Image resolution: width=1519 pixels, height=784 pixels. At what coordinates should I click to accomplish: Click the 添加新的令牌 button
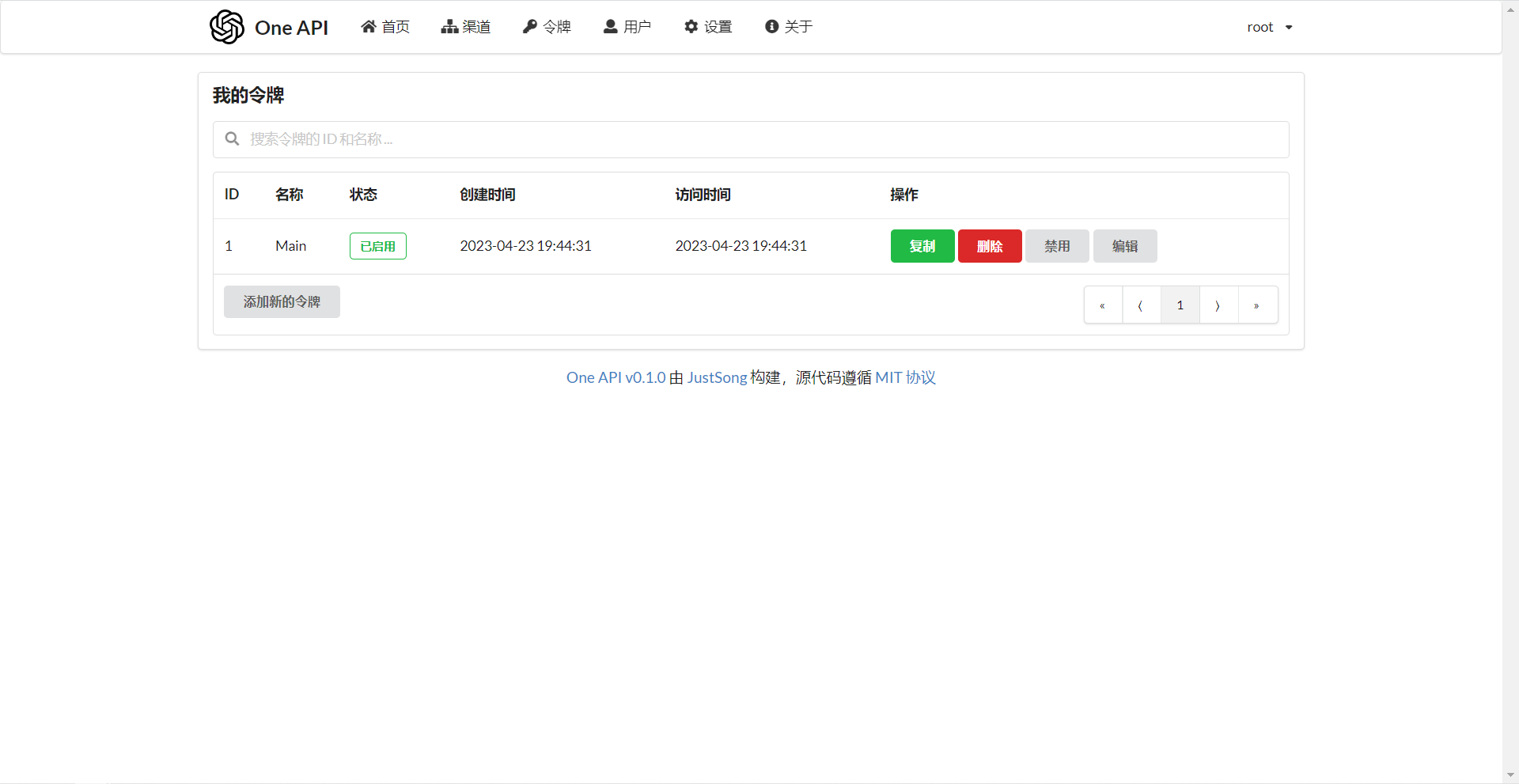pos(281,301)
